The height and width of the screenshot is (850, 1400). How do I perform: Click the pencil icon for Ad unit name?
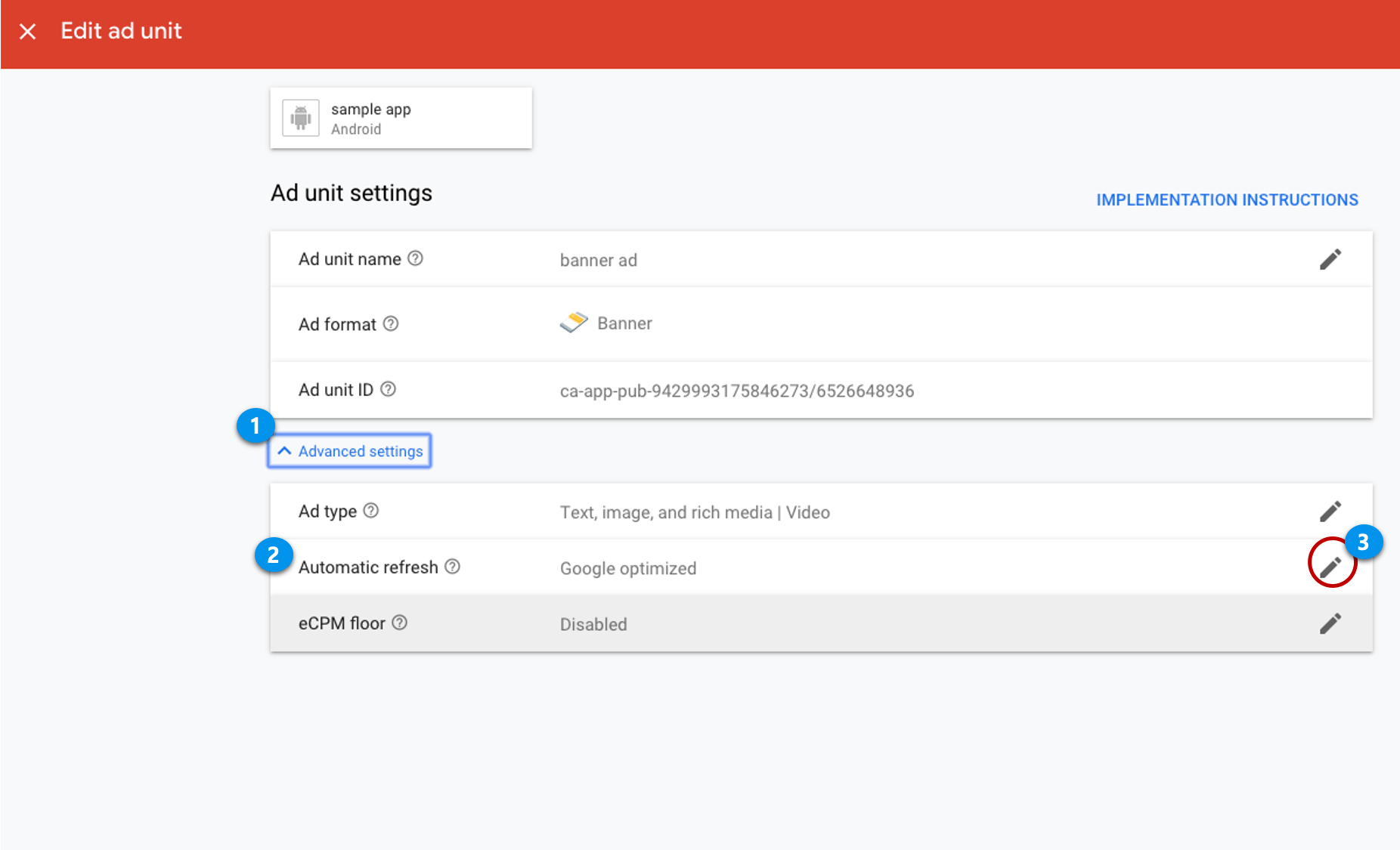(x=1330, y=259)
